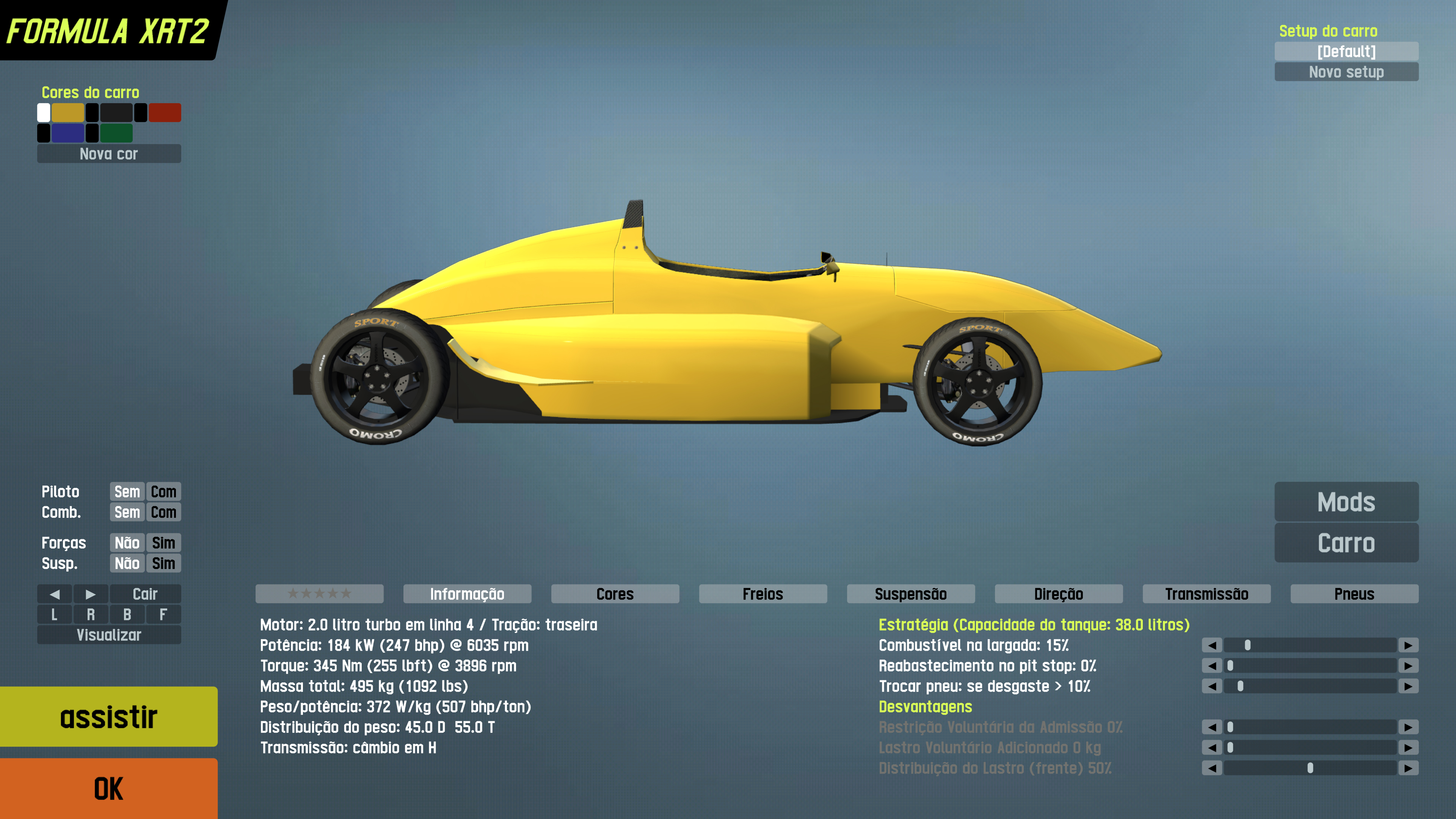Rotate car view right with arrow button

91,594
